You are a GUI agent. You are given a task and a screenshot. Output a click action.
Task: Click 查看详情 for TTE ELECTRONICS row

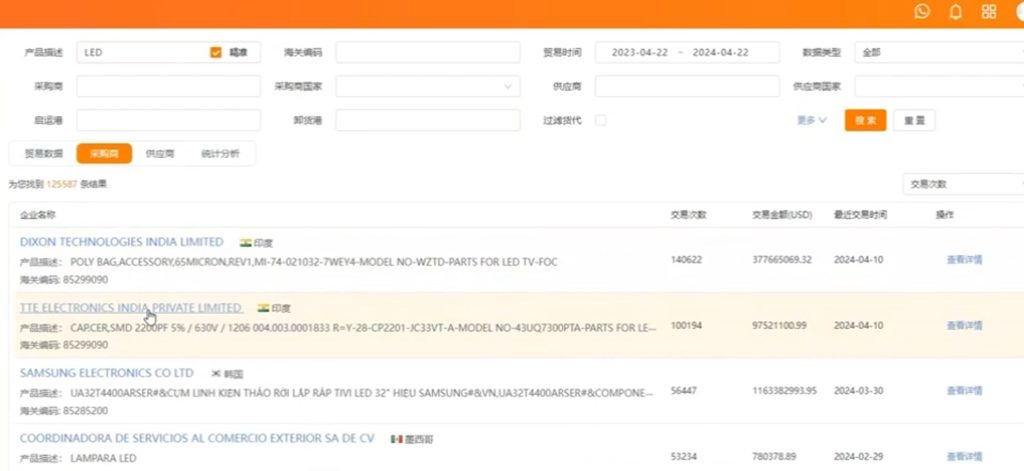coord(965,325)
